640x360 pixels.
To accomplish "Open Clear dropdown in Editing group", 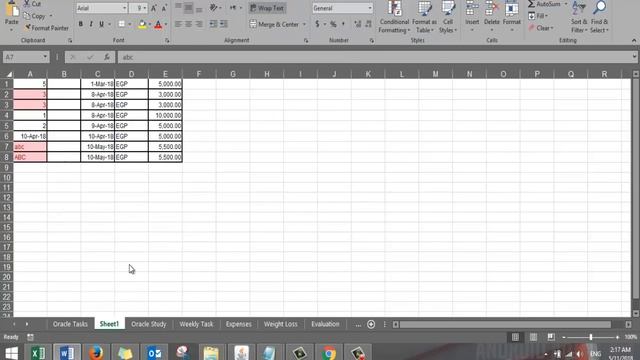I will (x=541, y=28).
